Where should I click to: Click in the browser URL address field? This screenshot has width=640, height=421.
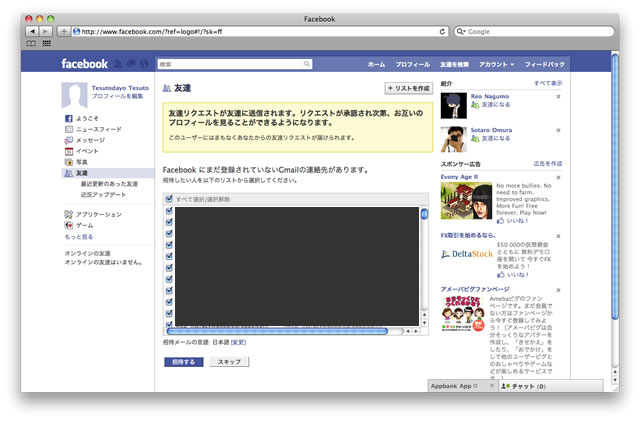[260, 31]
